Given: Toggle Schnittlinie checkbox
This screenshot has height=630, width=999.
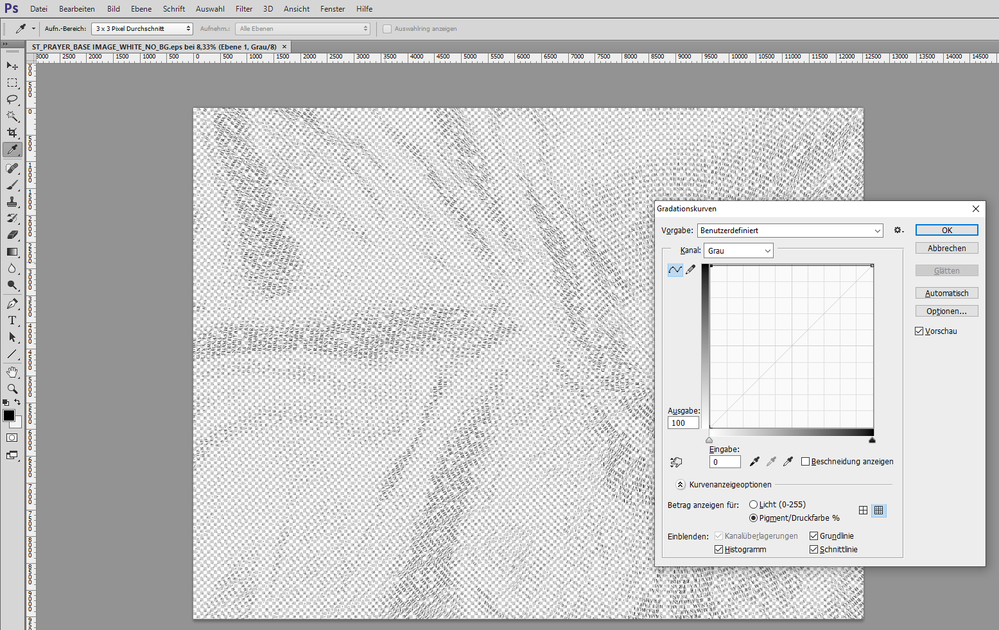Looking at the screenshot, I should pos(814,549).
